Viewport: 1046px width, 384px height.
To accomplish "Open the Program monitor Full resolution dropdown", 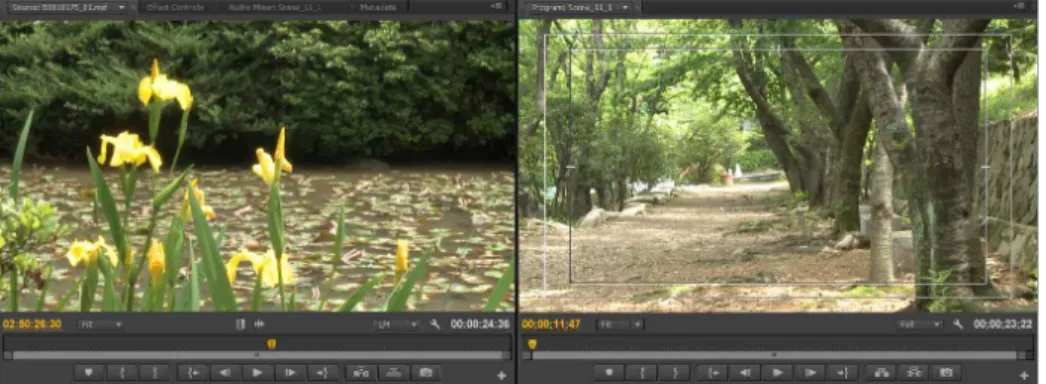I will [920, 325].
